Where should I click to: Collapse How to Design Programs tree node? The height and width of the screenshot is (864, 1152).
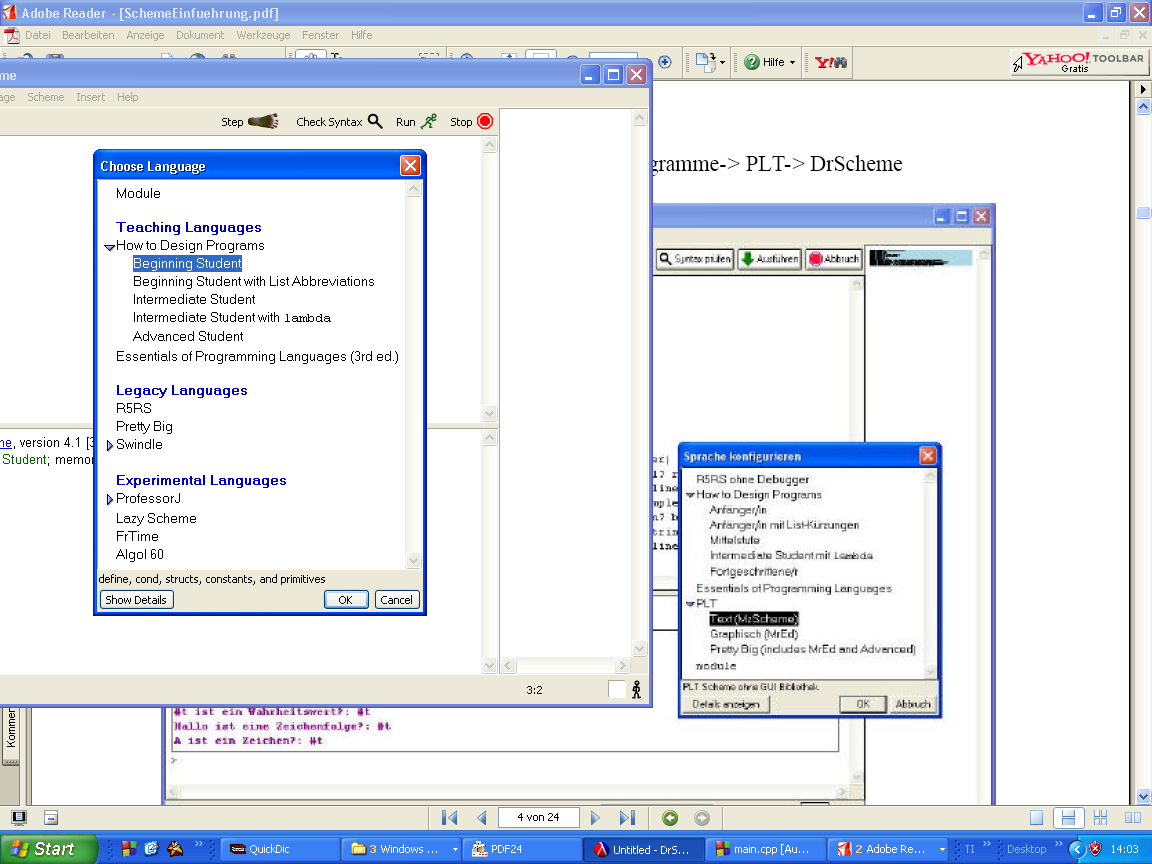pyautogui.click(x=109, y=247)
